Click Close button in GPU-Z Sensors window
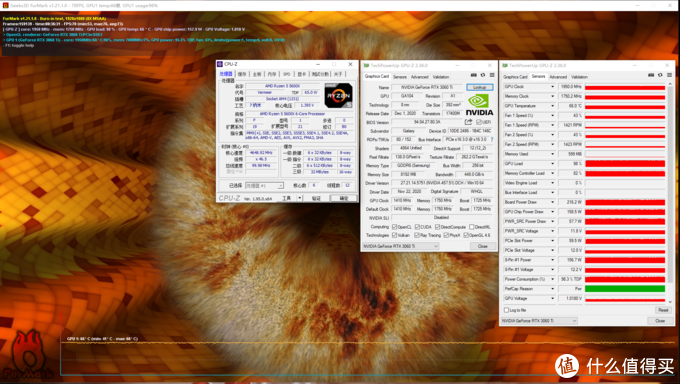This screenshot has width=680, height=384. coord(660,321)
